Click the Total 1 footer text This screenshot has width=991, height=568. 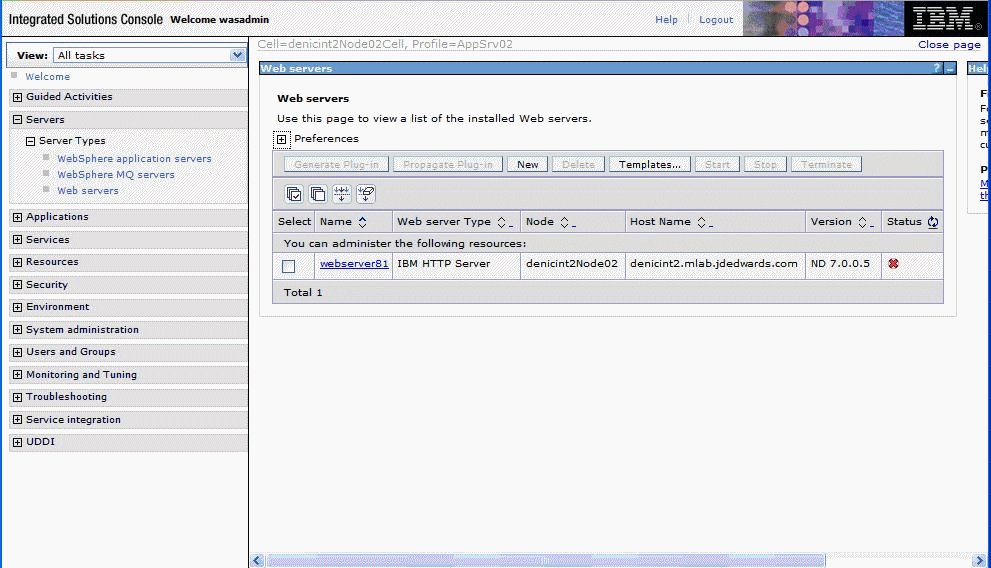point(303,293)
